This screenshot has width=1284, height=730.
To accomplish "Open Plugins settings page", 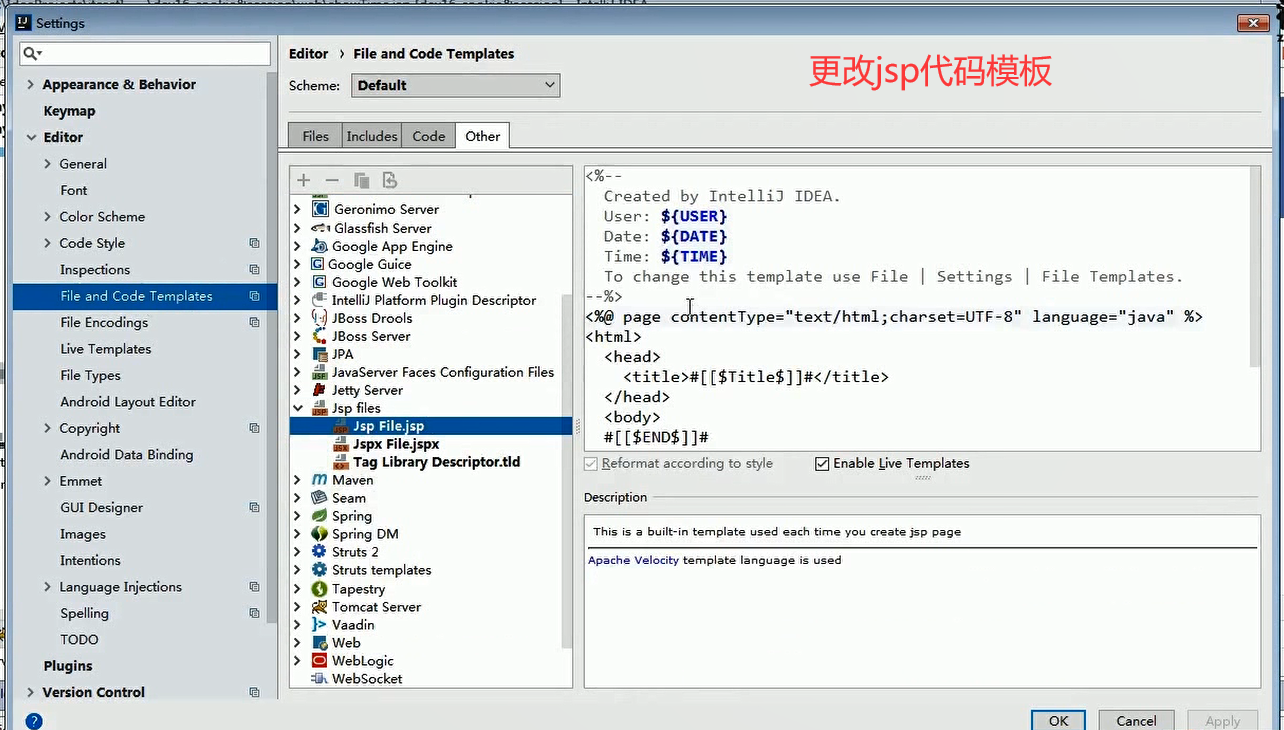I will click(x=68, y=666).
